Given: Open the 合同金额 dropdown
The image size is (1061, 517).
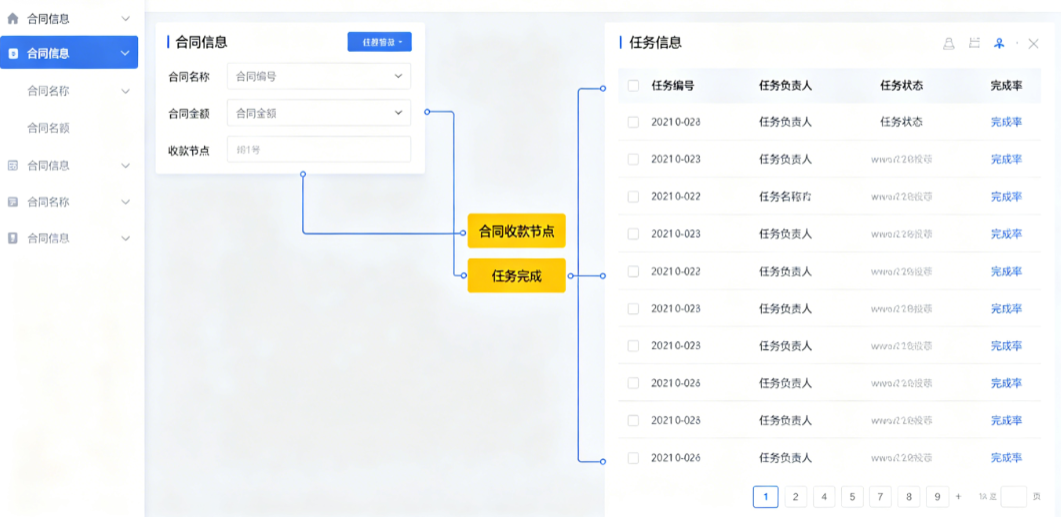Looking at the screenshot, I should pyautogui.click(x=319, y=113).
